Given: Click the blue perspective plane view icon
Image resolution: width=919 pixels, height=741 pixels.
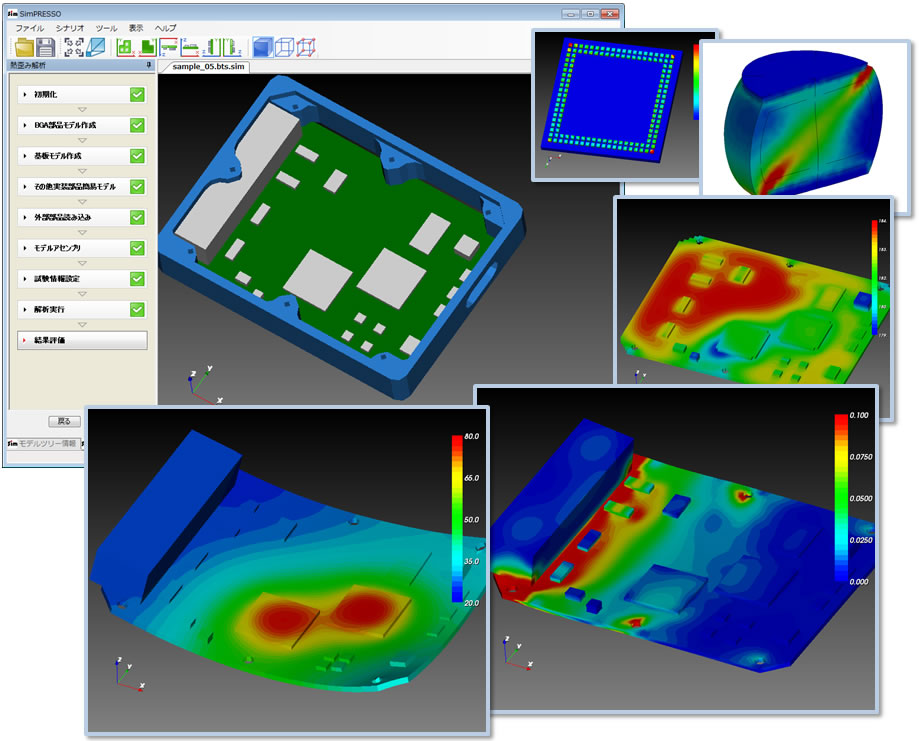Looking at the screenshot, I should pyautogui.click(x=96, y=47).
